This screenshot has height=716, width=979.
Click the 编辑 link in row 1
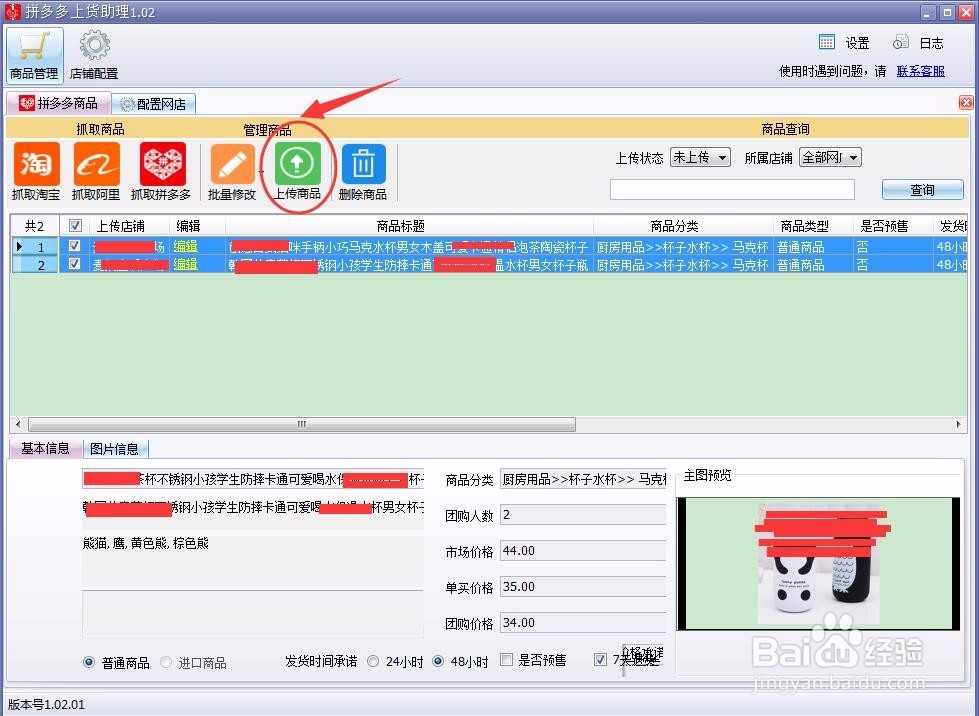[x=185, y=246]
